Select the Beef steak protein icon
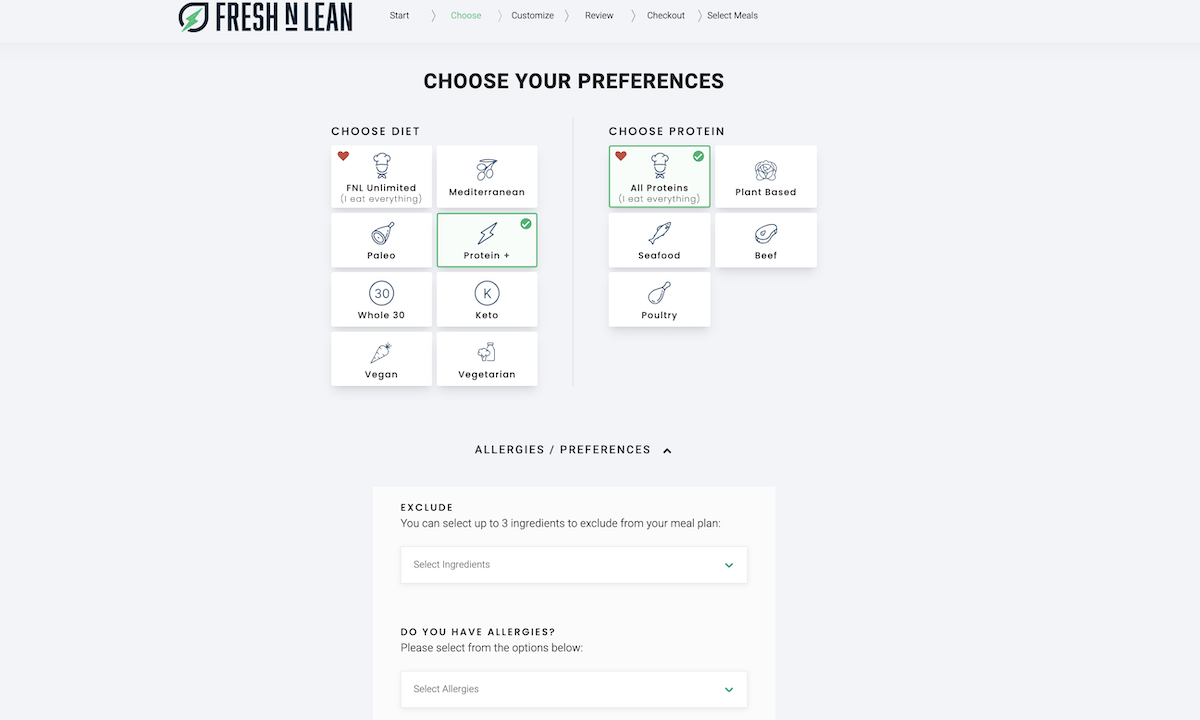Screen dimensions: 1200x720 coord(766,234)
